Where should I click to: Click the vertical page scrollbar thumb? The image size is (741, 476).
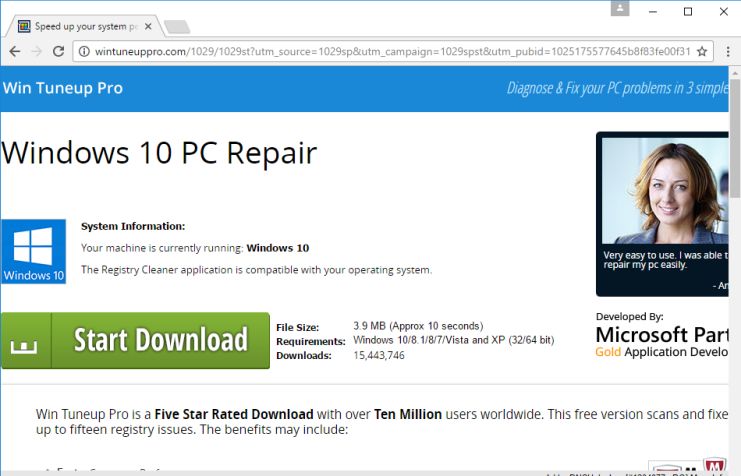pos(735,138)
